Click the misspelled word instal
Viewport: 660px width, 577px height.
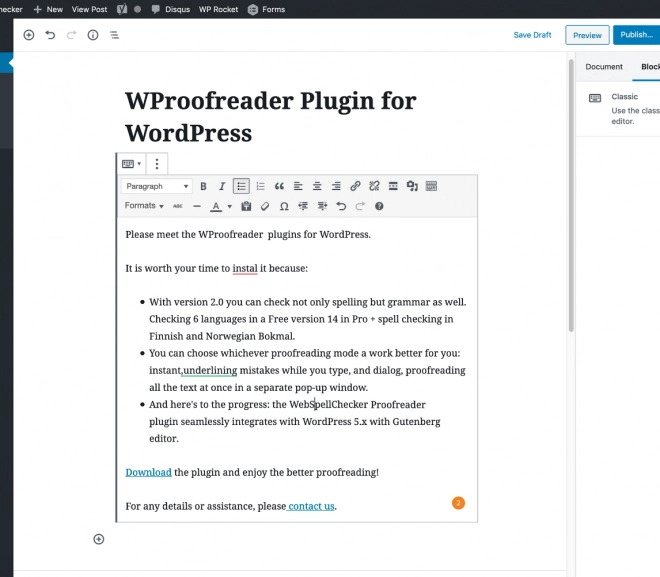tap(245, 269)
